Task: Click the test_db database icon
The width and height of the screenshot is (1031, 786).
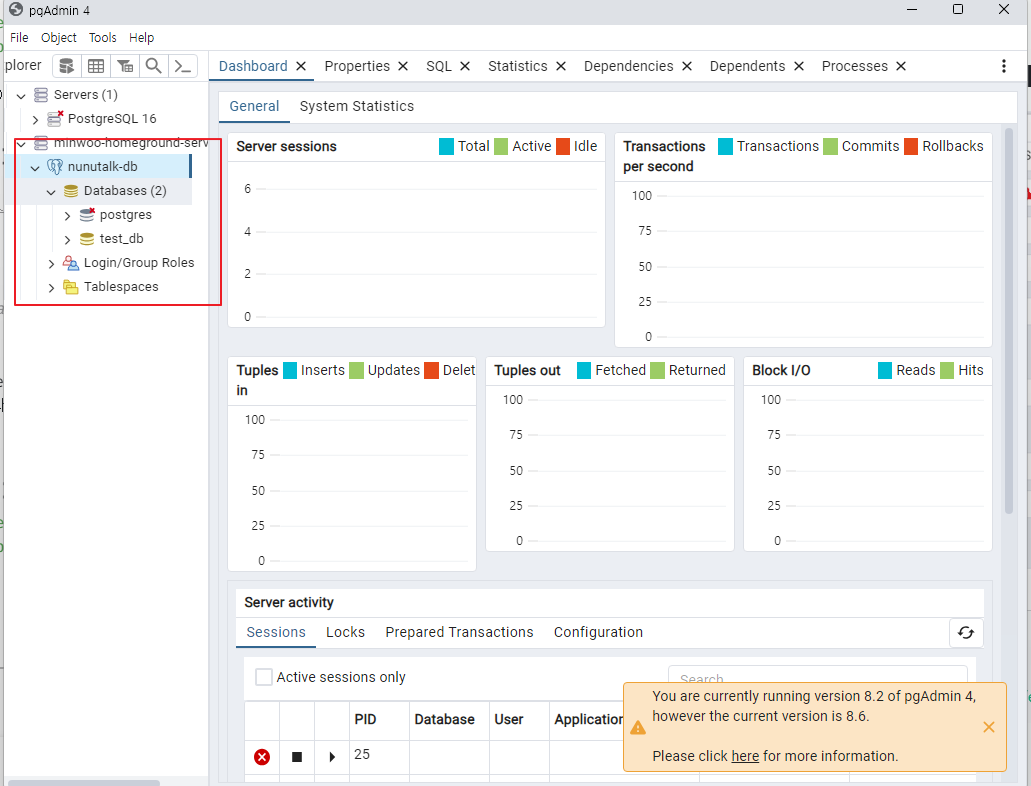Action: point(87,239)
